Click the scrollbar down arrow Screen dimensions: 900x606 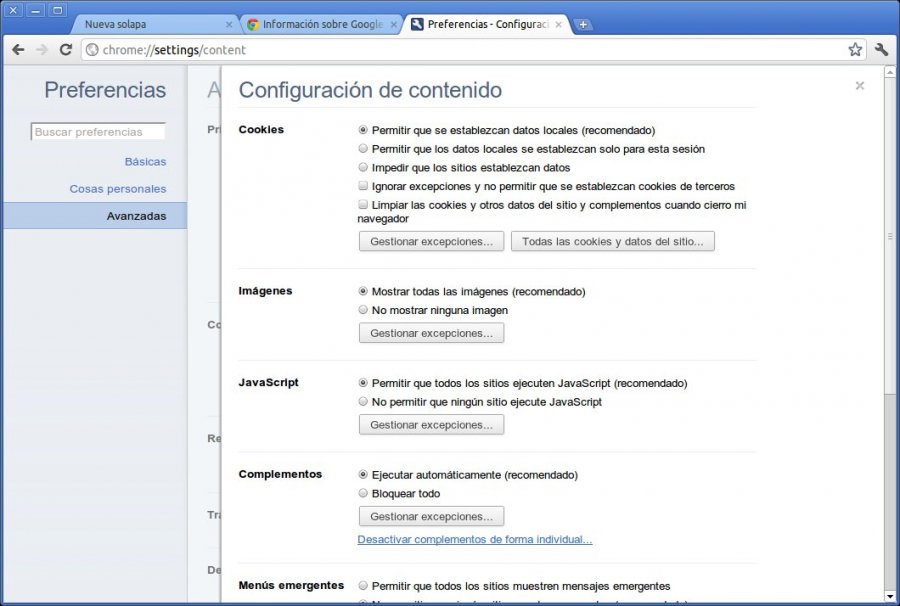point(890,596)
